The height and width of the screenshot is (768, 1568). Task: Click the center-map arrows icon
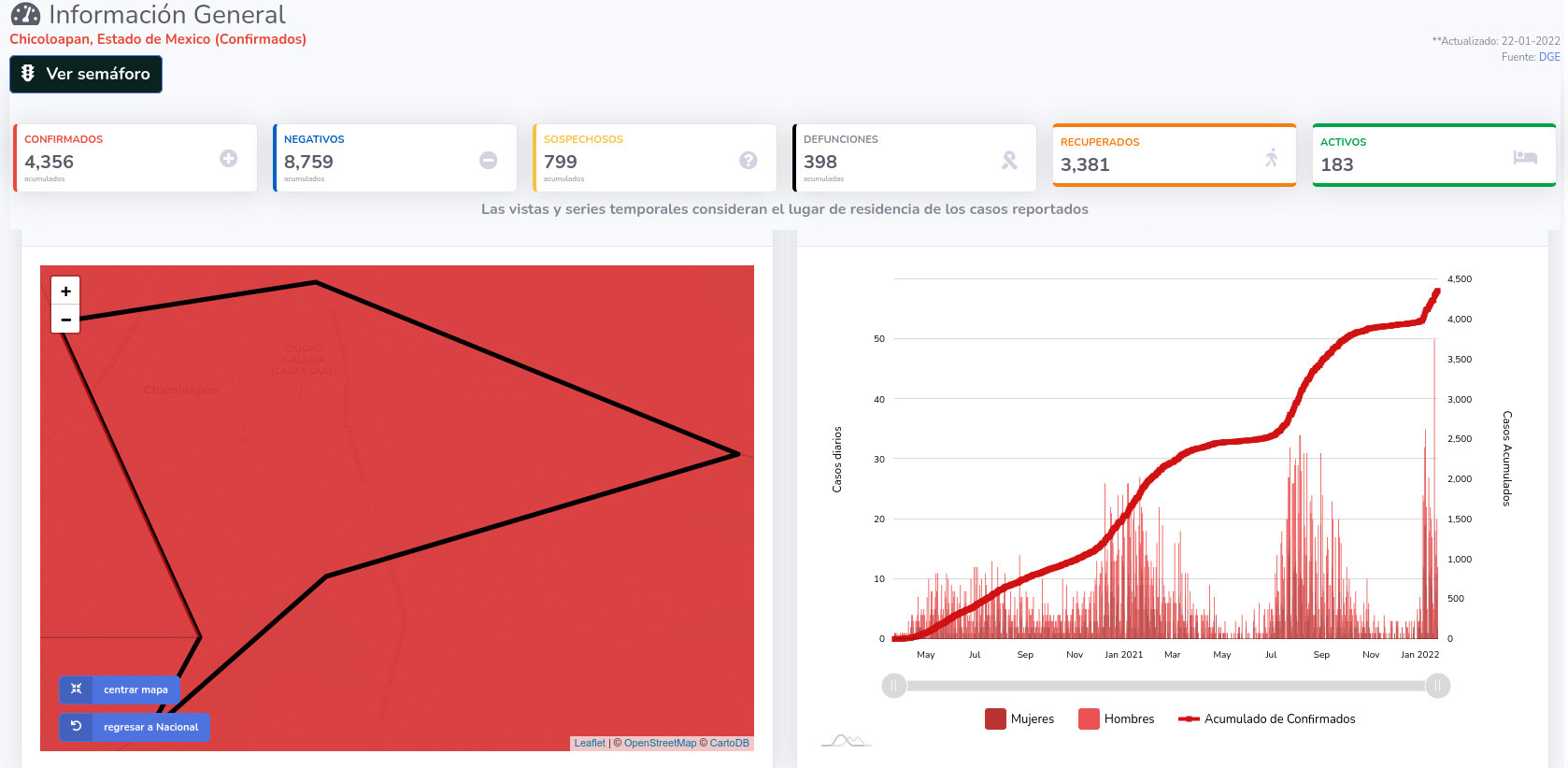(77, 689)
